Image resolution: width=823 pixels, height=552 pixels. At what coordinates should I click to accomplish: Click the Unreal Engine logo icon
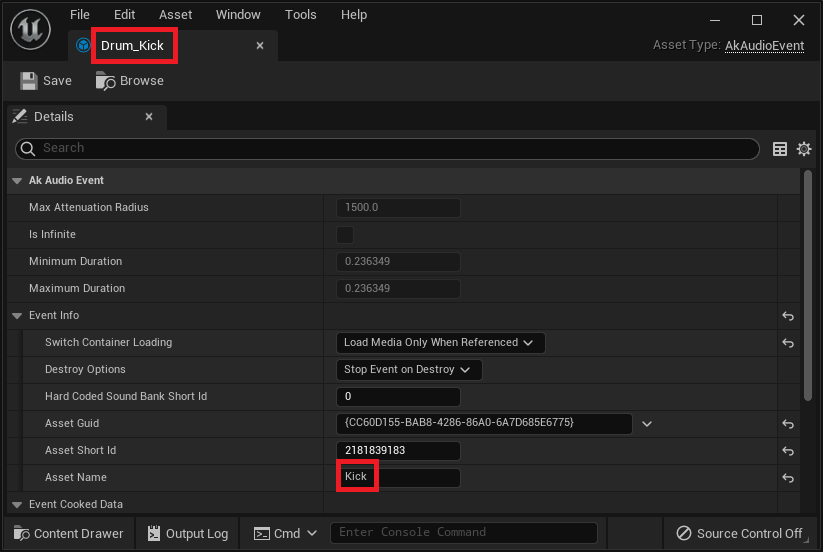tap(30, 30)
